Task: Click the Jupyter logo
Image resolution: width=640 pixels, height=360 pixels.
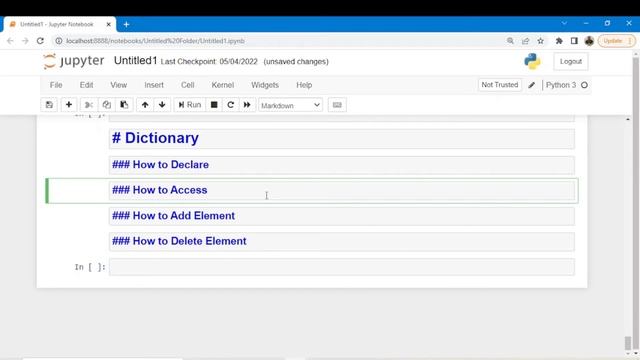Action: (74, 61)
